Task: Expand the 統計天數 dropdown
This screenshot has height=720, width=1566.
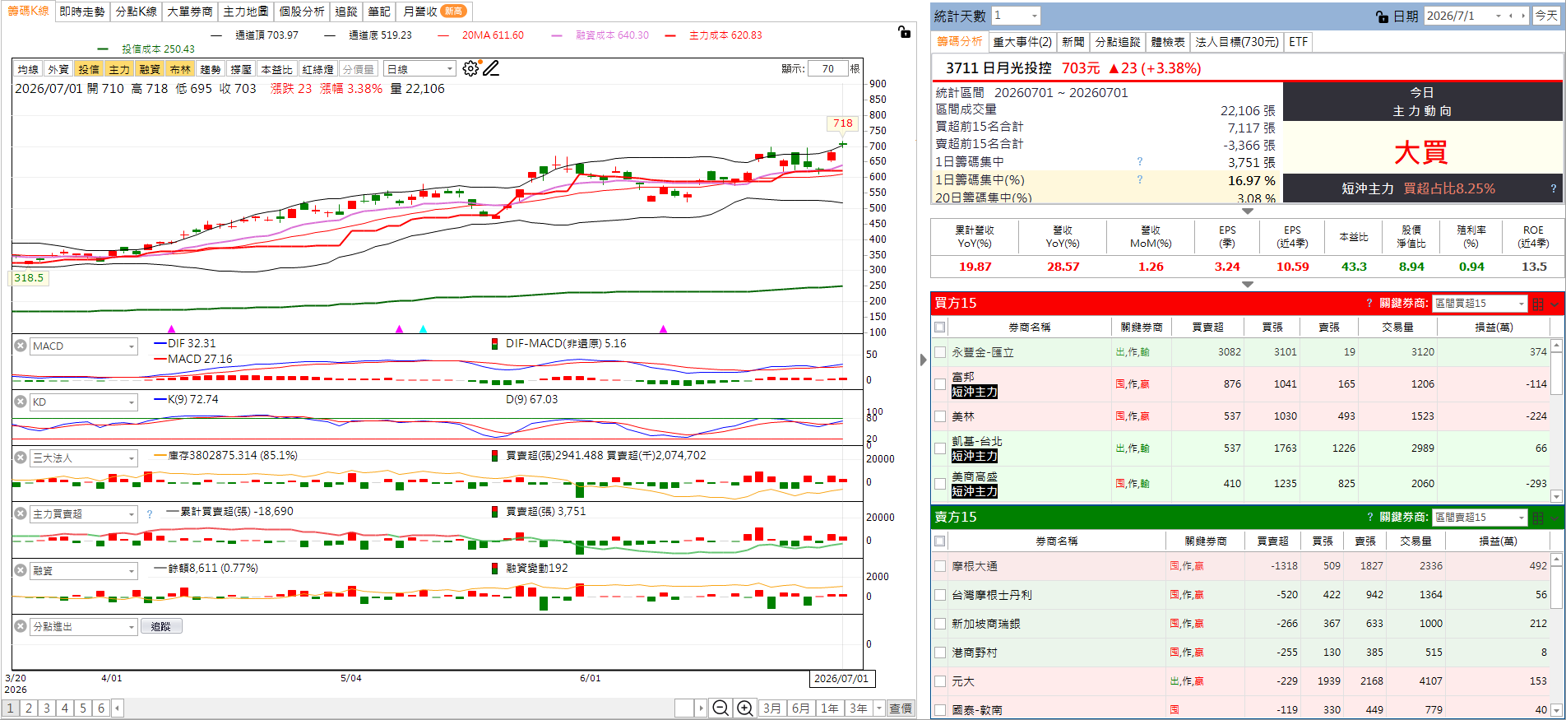Action: 1017,16
